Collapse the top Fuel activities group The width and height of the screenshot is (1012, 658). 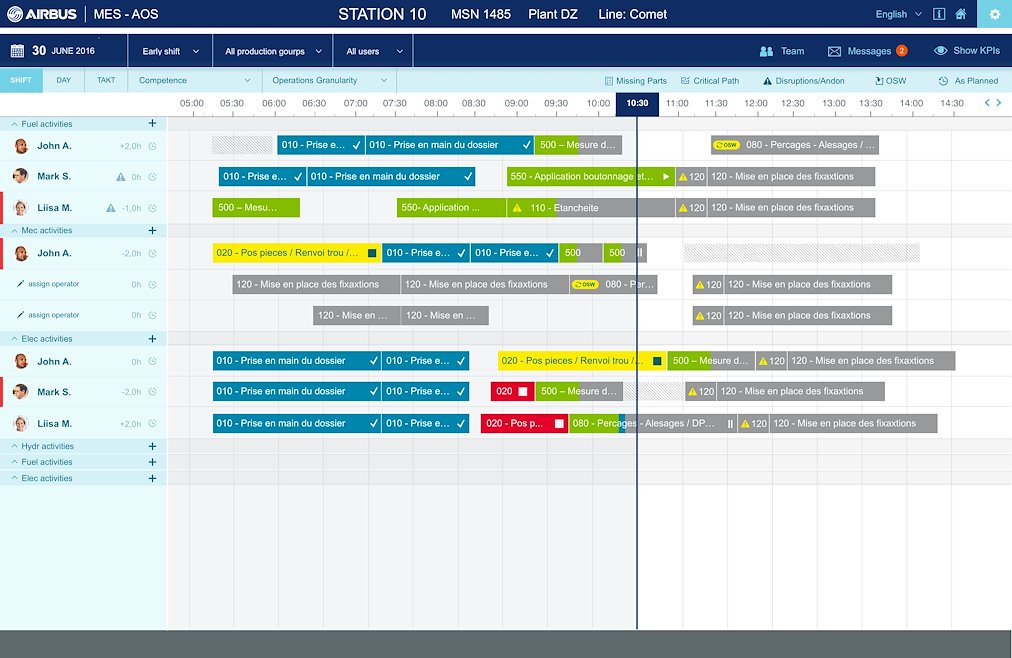coord(14,124)
